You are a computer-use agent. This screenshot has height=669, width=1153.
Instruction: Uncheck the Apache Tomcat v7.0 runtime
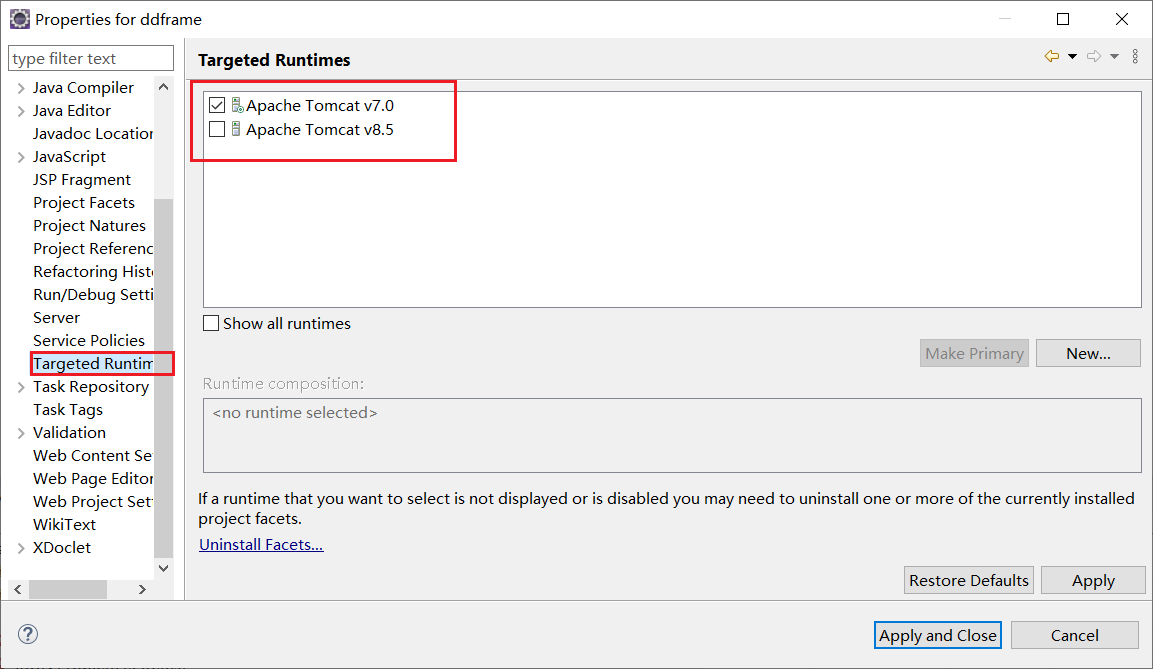tap(217, 105)
